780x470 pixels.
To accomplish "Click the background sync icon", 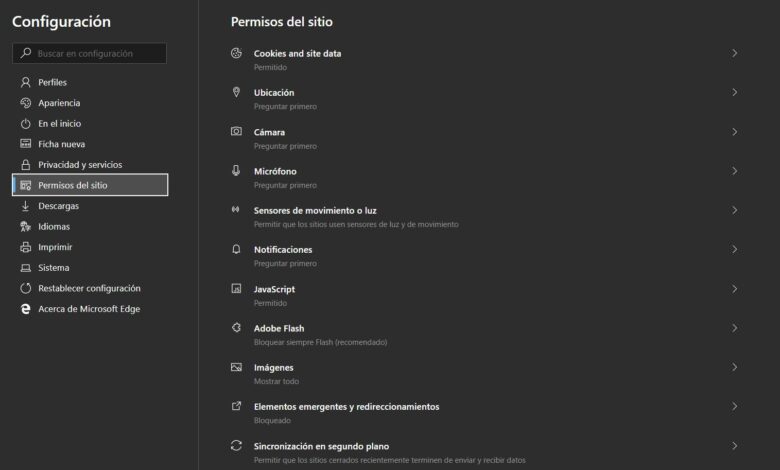I will [236, 446].
